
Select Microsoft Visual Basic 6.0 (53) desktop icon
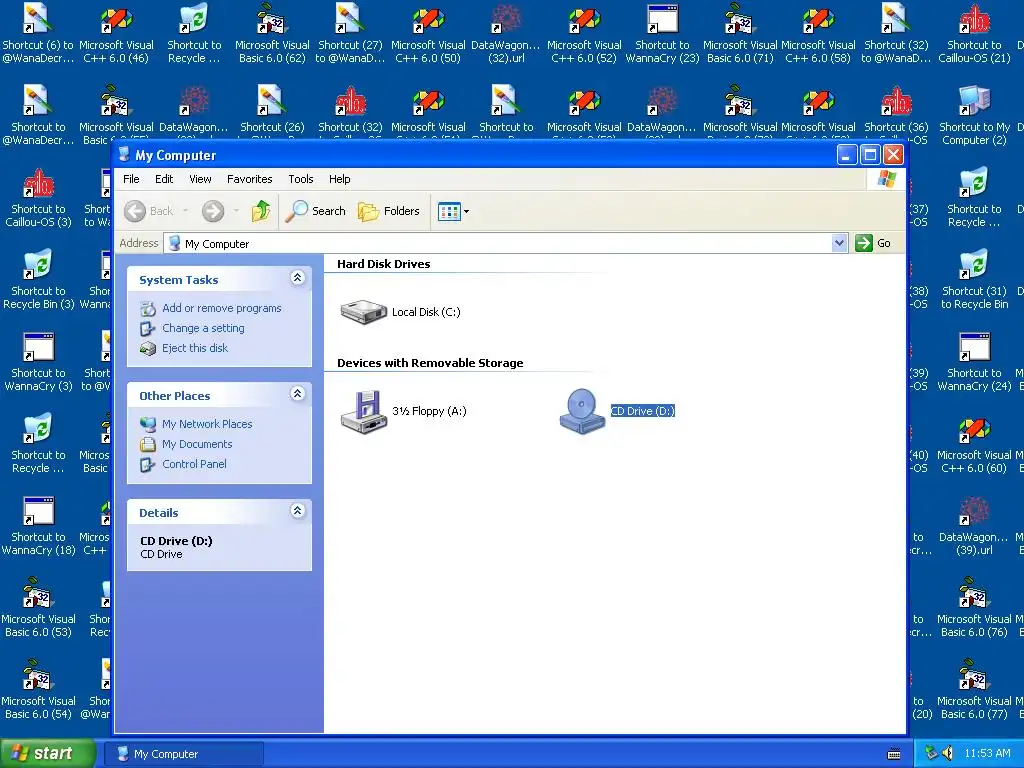(x=38, y=608)
